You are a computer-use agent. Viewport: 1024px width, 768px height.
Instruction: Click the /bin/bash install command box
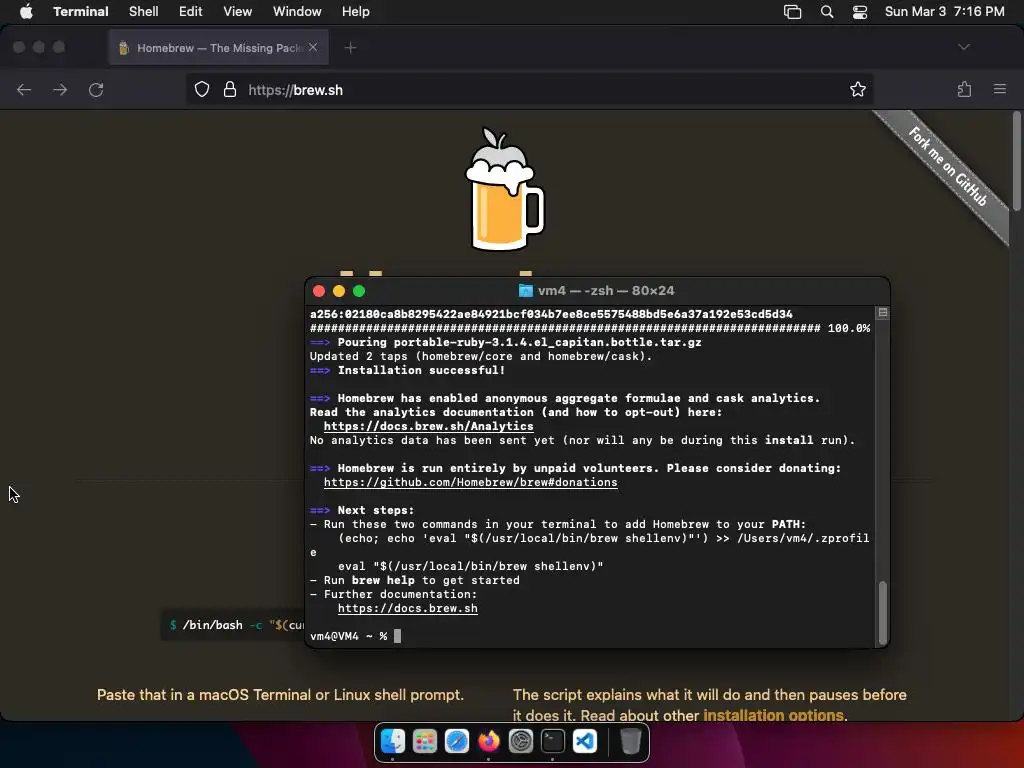232,625
